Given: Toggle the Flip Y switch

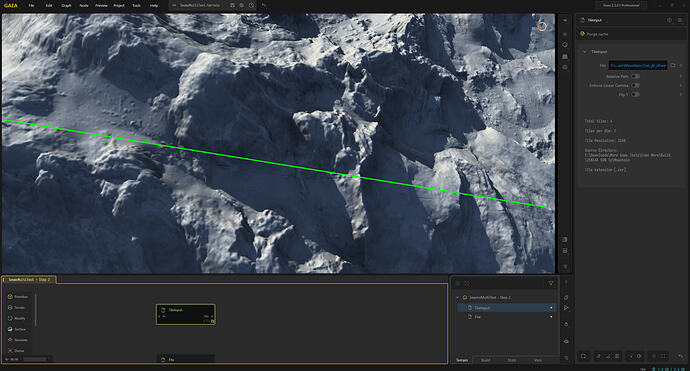Looking at the screenshot, I should coord(635,94).
